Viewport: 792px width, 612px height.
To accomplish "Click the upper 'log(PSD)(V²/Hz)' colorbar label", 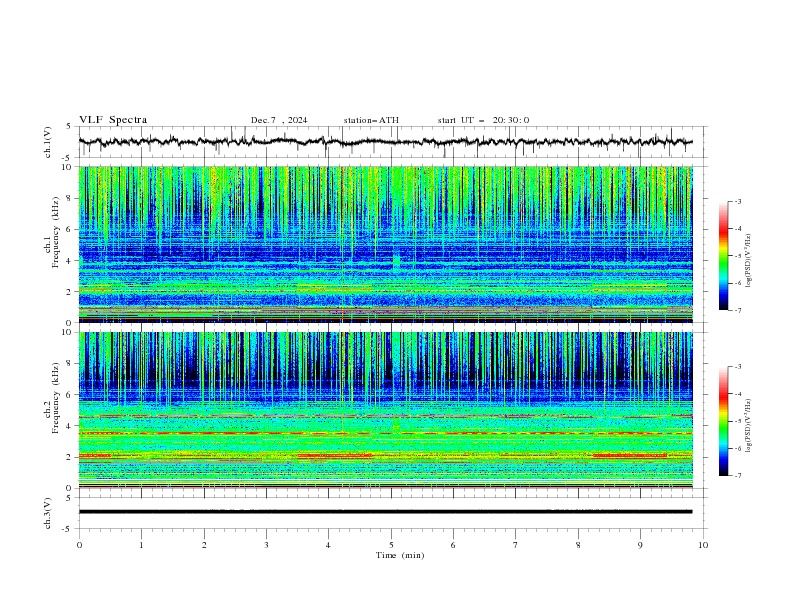I will coord(748,261).
